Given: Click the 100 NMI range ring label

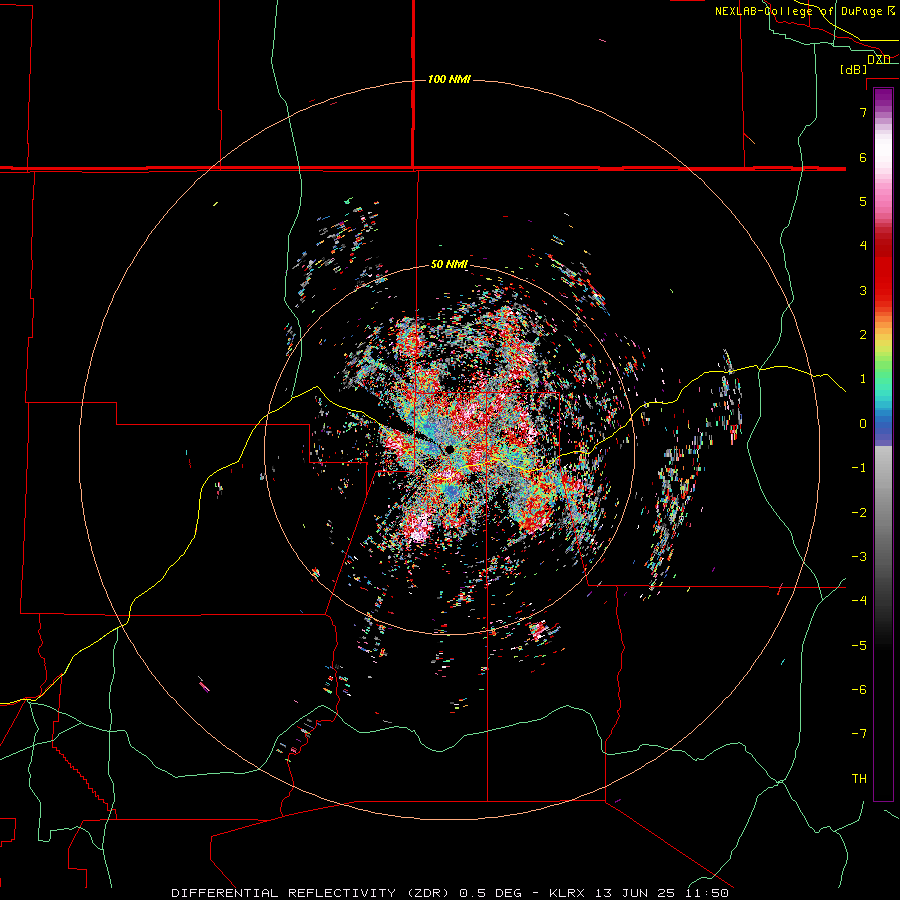Looking at the screenshot, I should pos(449,79).
